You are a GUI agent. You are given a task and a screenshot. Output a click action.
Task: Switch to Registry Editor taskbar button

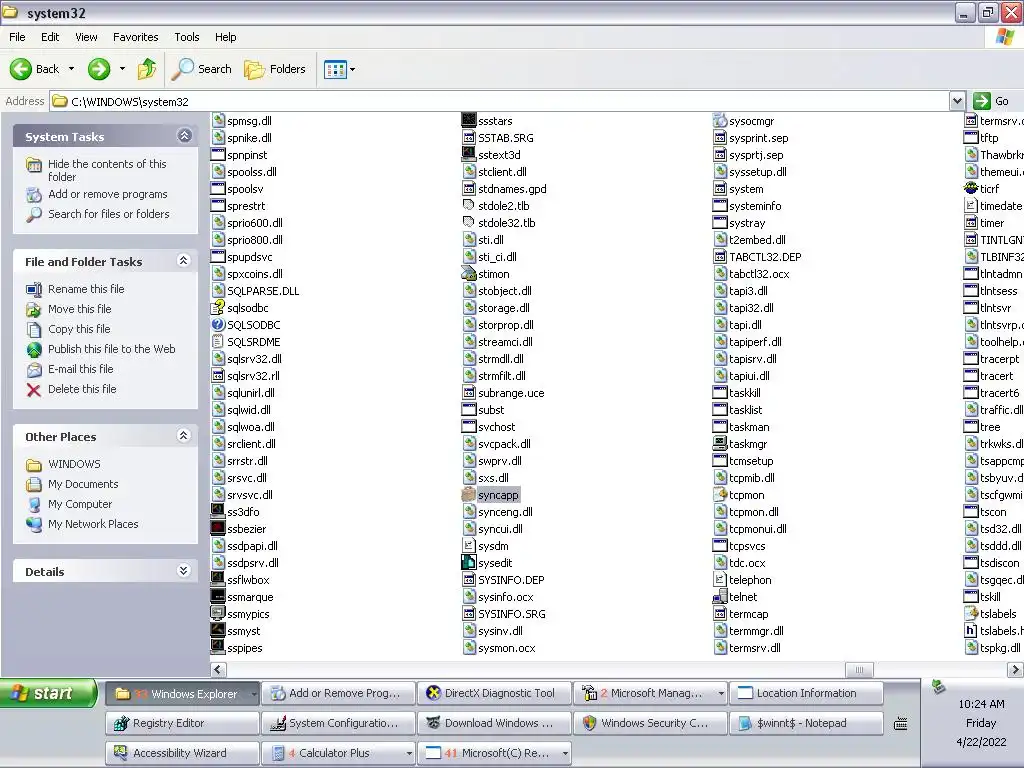tap(182, 724)
